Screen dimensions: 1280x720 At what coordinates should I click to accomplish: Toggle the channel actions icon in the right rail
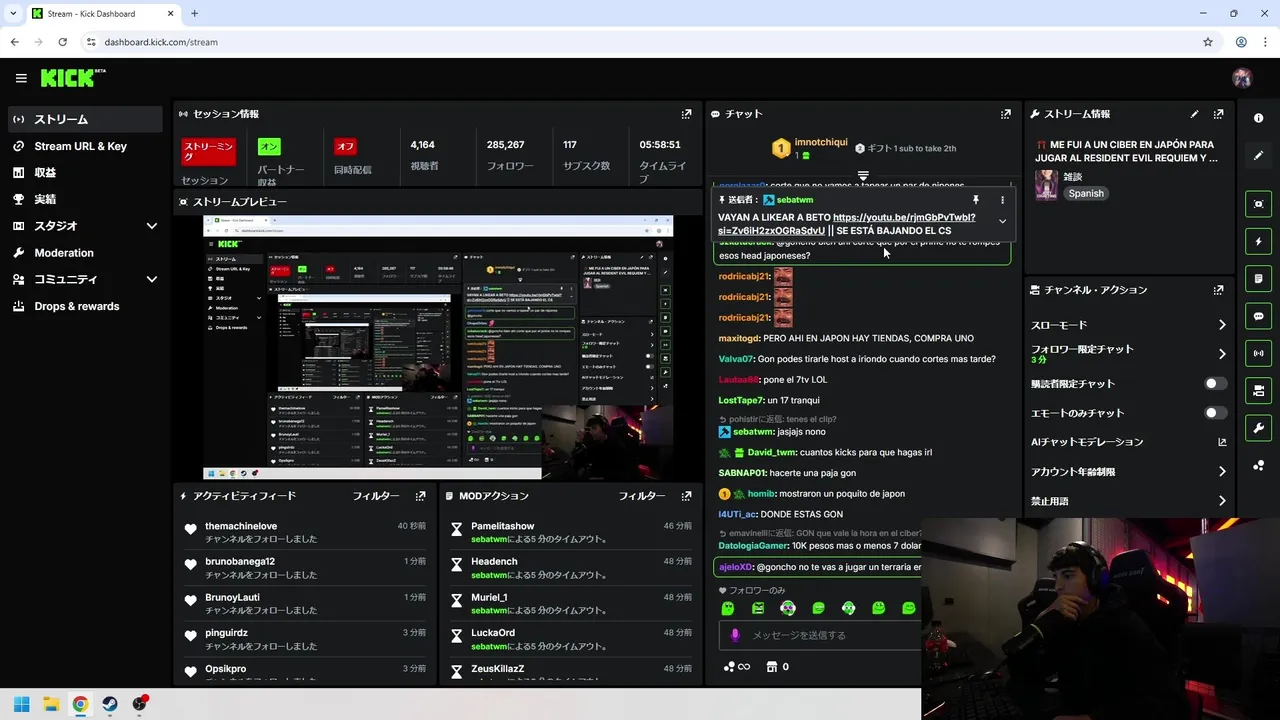[1258, 390]
